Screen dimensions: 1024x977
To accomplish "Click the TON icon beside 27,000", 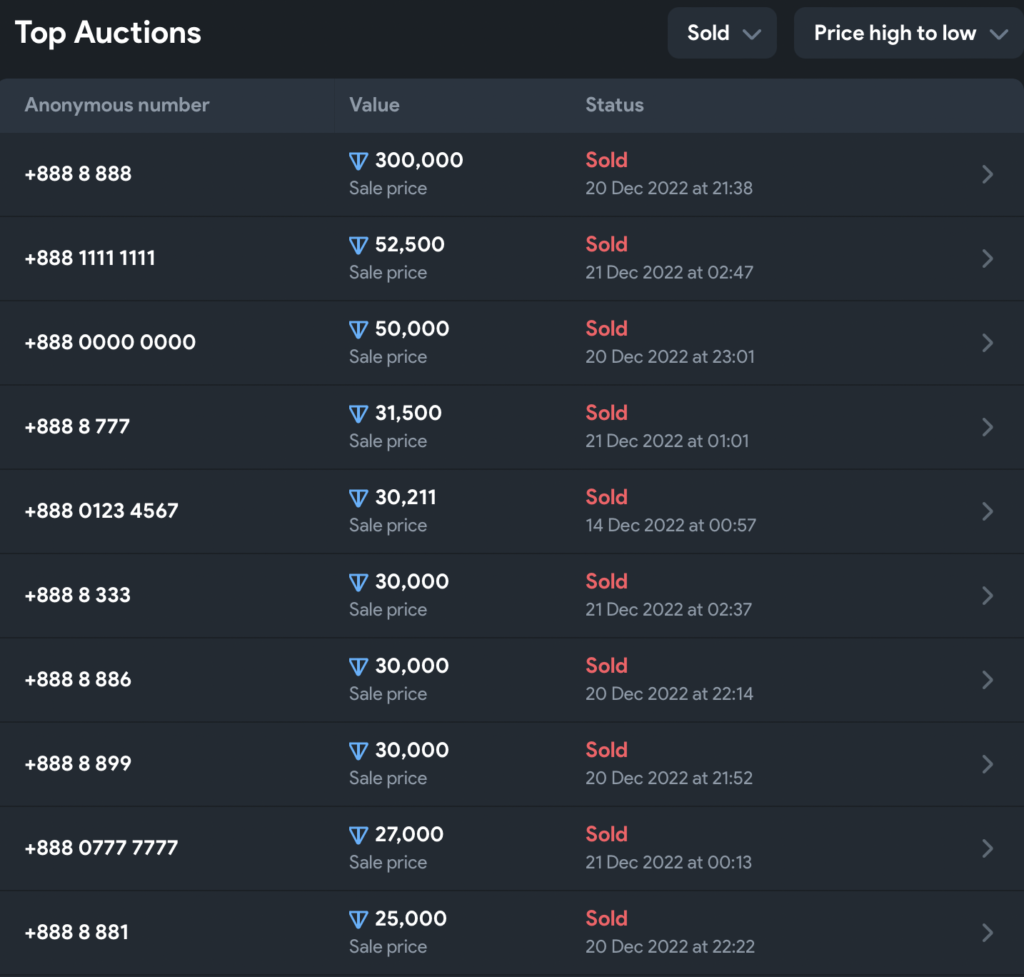I will click(359, 835).
